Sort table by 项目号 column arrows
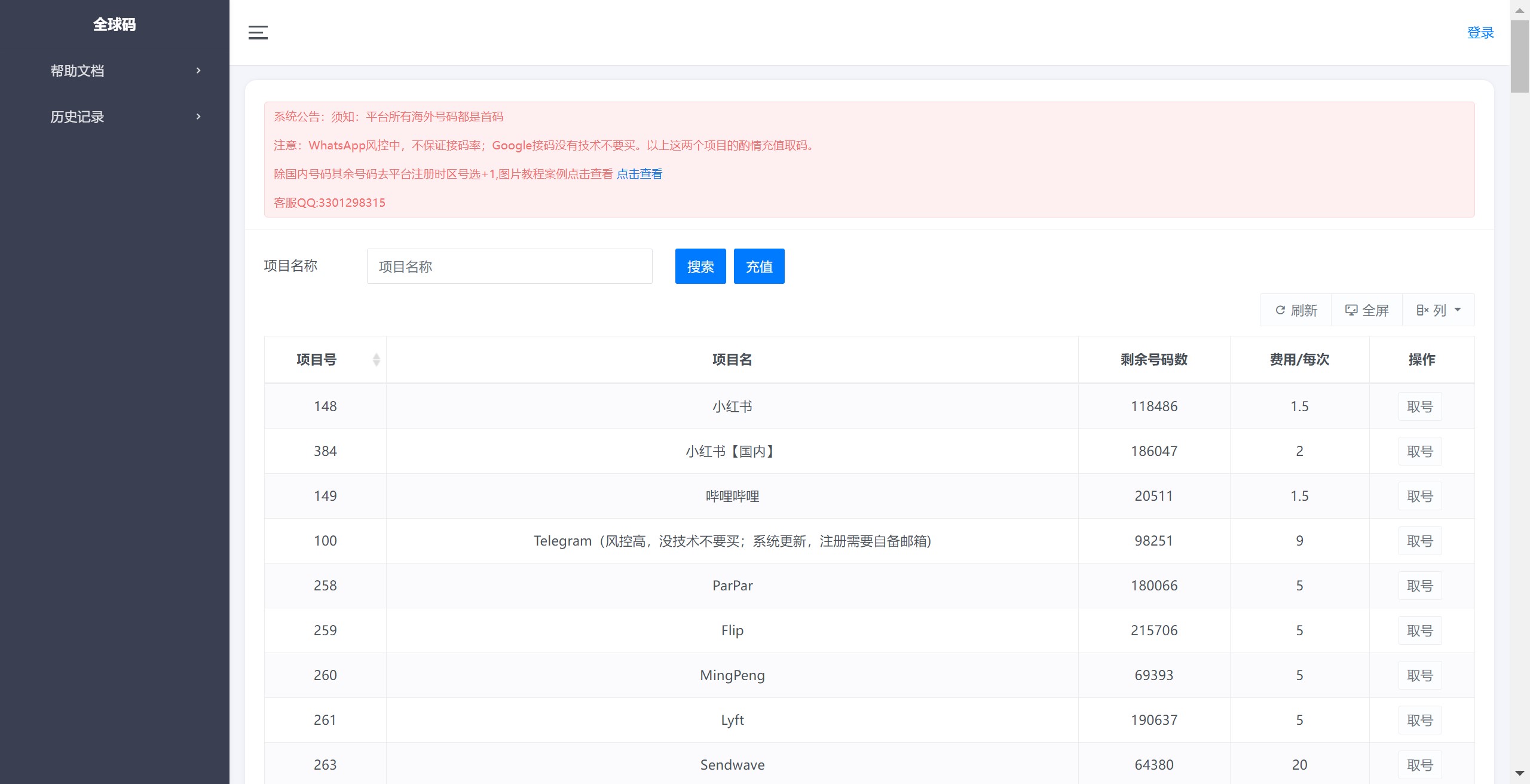1530x784 pixels. [x=376, y=359]
